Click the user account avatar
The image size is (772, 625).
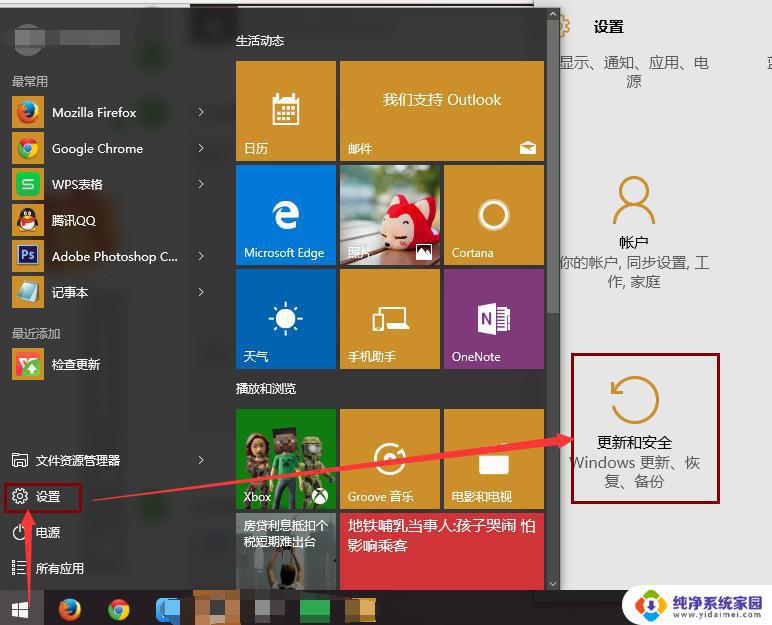point(29,38)
